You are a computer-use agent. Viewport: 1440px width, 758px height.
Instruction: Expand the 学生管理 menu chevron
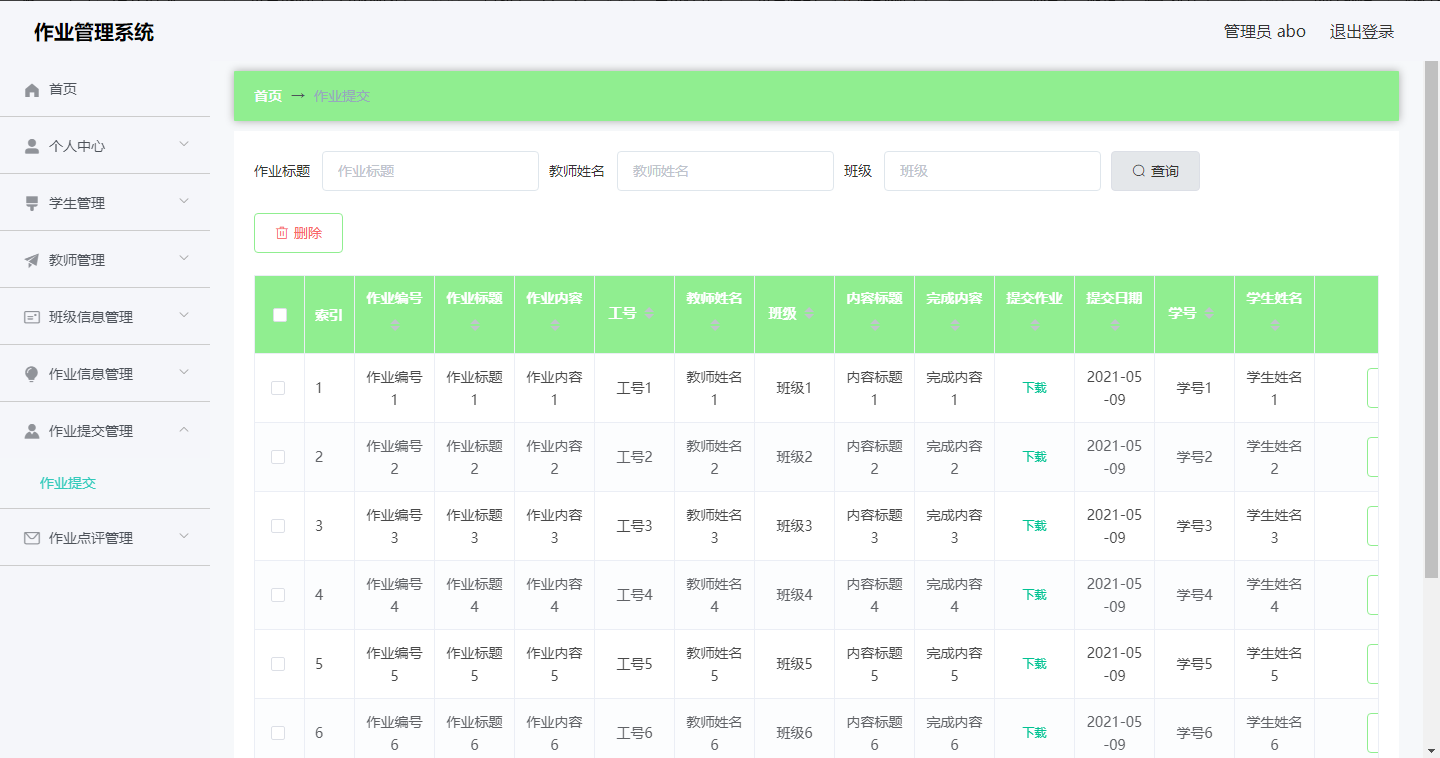pos(184,202)
